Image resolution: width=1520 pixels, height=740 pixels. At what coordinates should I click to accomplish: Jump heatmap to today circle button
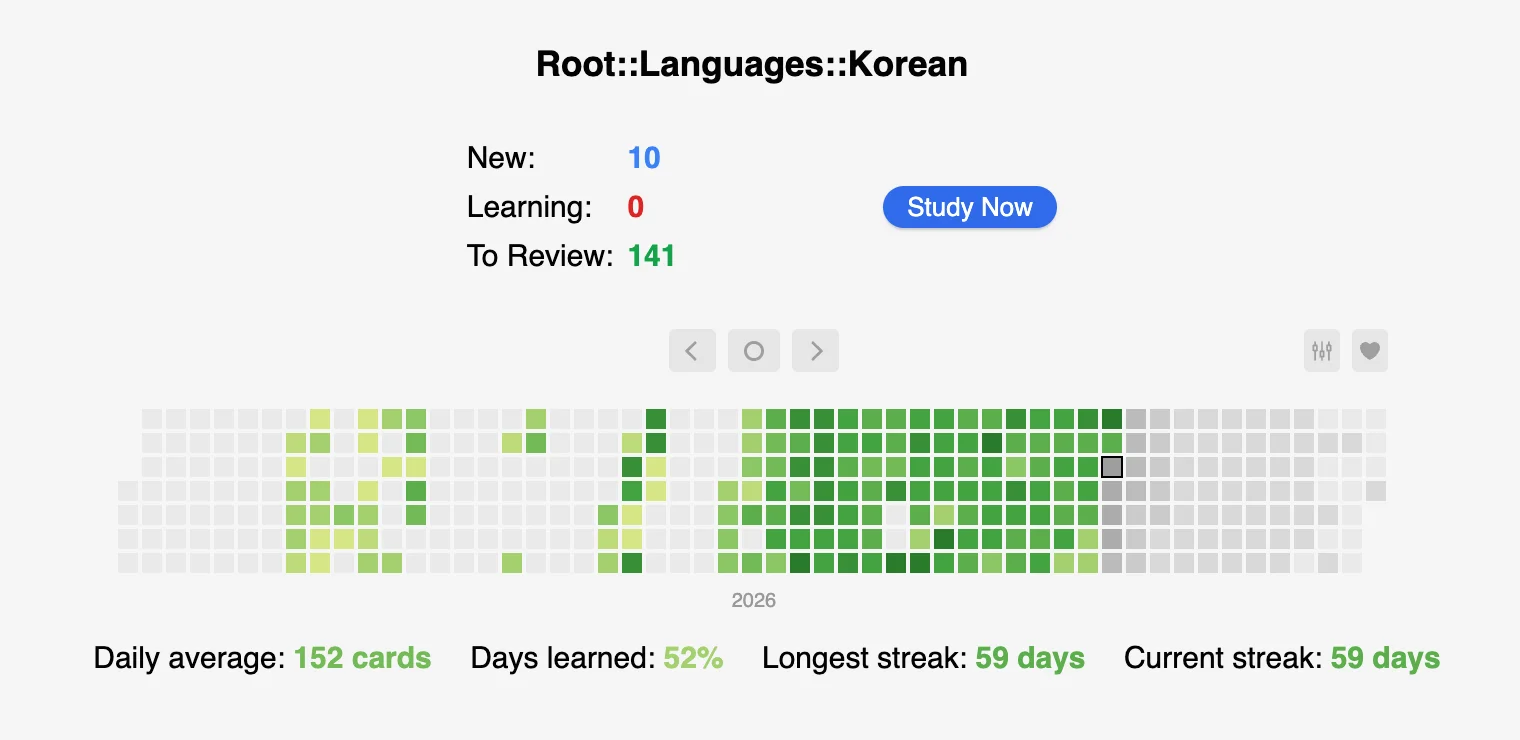754,351
